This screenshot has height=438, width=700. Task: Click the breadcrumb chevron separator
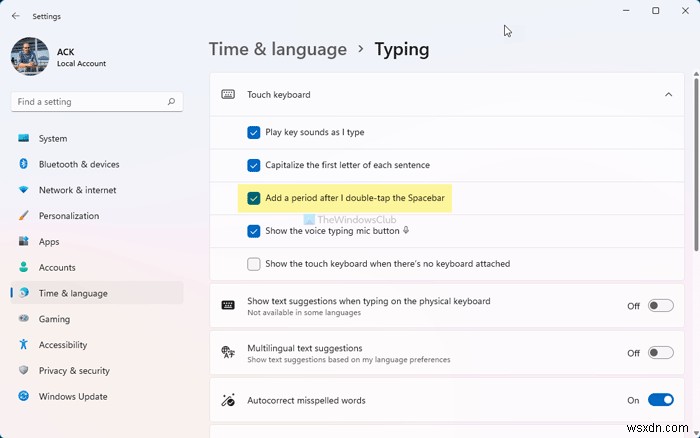pyautogui.click(x=361, y=49)
